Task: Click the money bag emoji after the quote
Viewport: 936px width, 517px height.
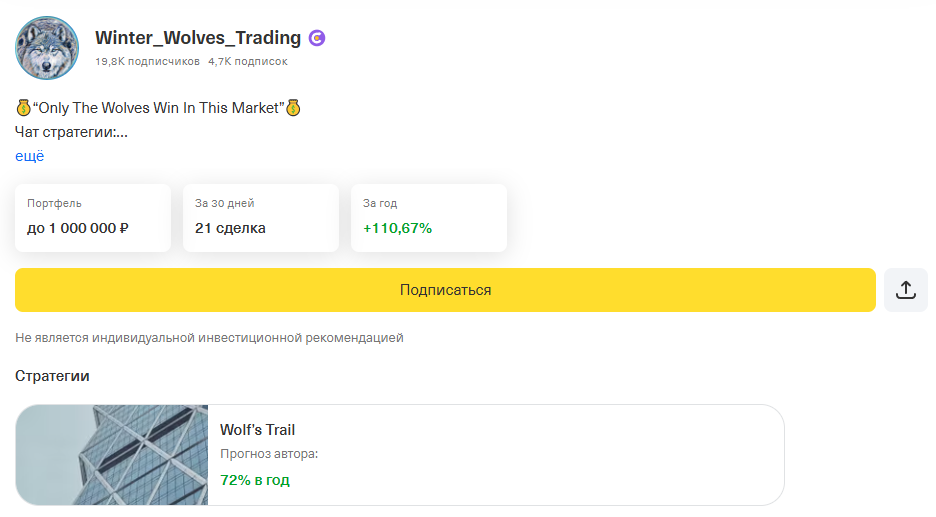Action: pos(293,107)
